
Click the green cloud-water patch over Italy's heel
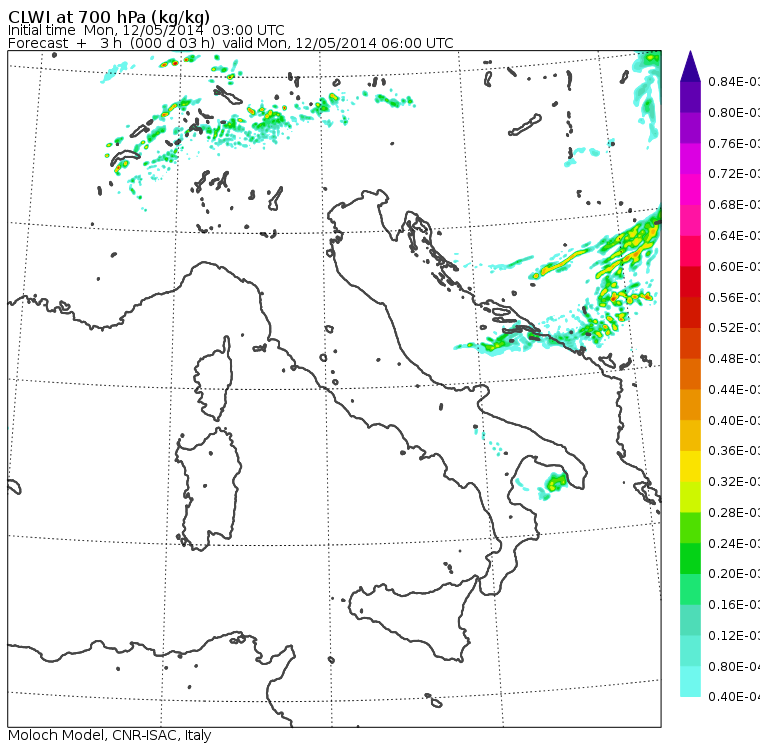pyautogui.click(x=556, y=483)
